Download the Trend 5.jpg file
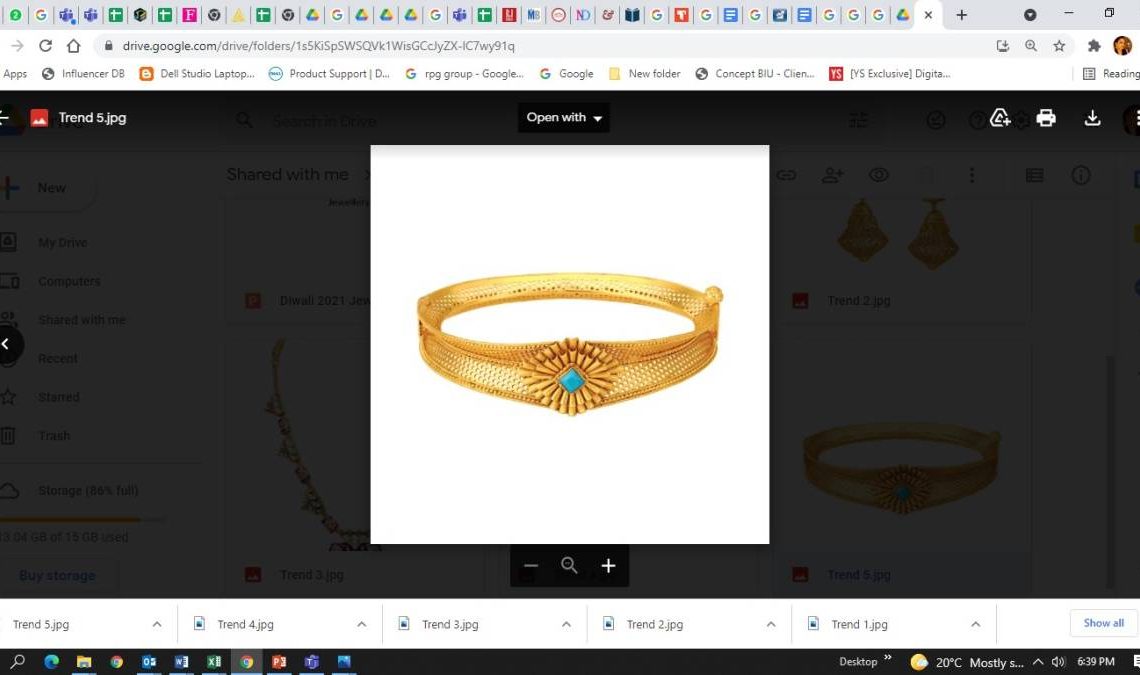Screen dimensions: 1140x675 point(1092,118)
